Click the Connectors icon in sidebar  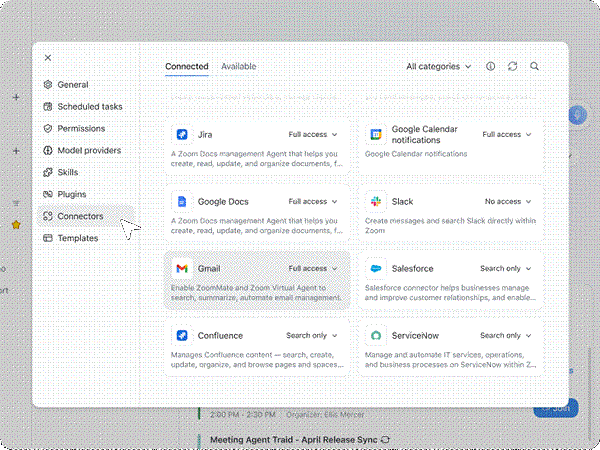coord(48,216)
